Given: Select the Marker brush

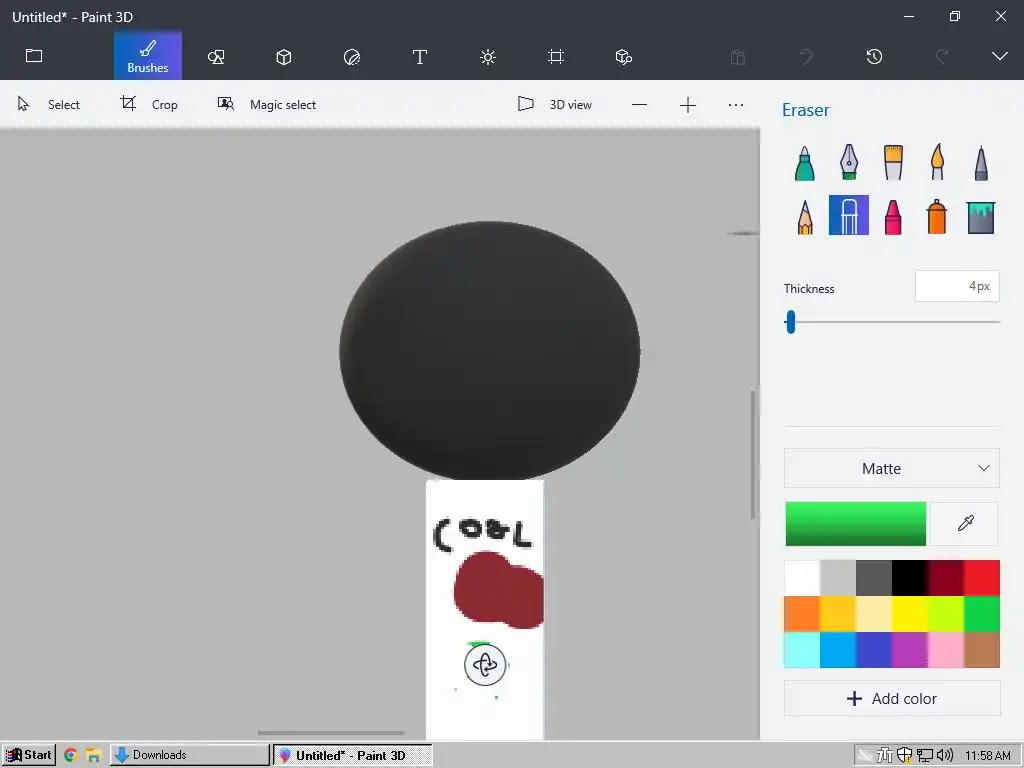Looking at the screenshot, I should (805, 163).
